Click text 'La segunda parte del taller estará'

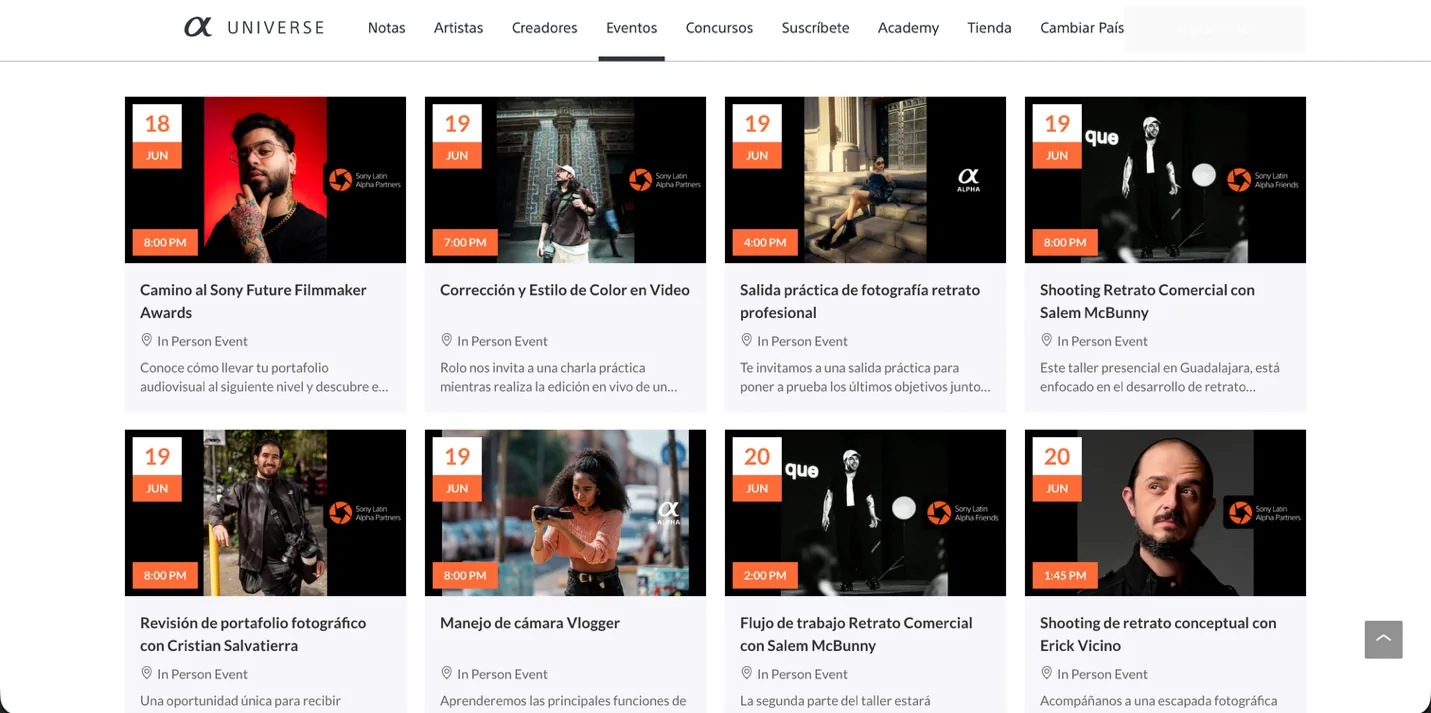coord(835,700)
